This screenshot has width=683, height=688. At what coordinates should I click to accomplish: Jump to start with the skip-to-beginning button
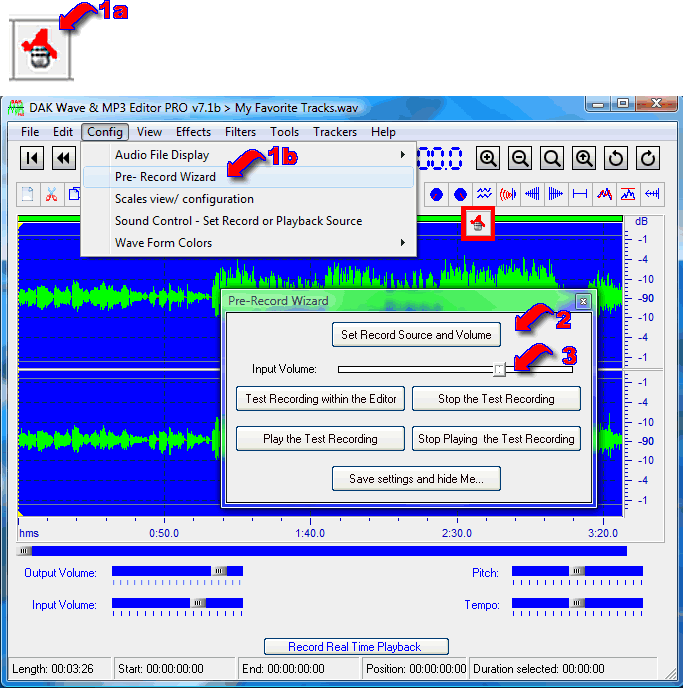[32, 158]
